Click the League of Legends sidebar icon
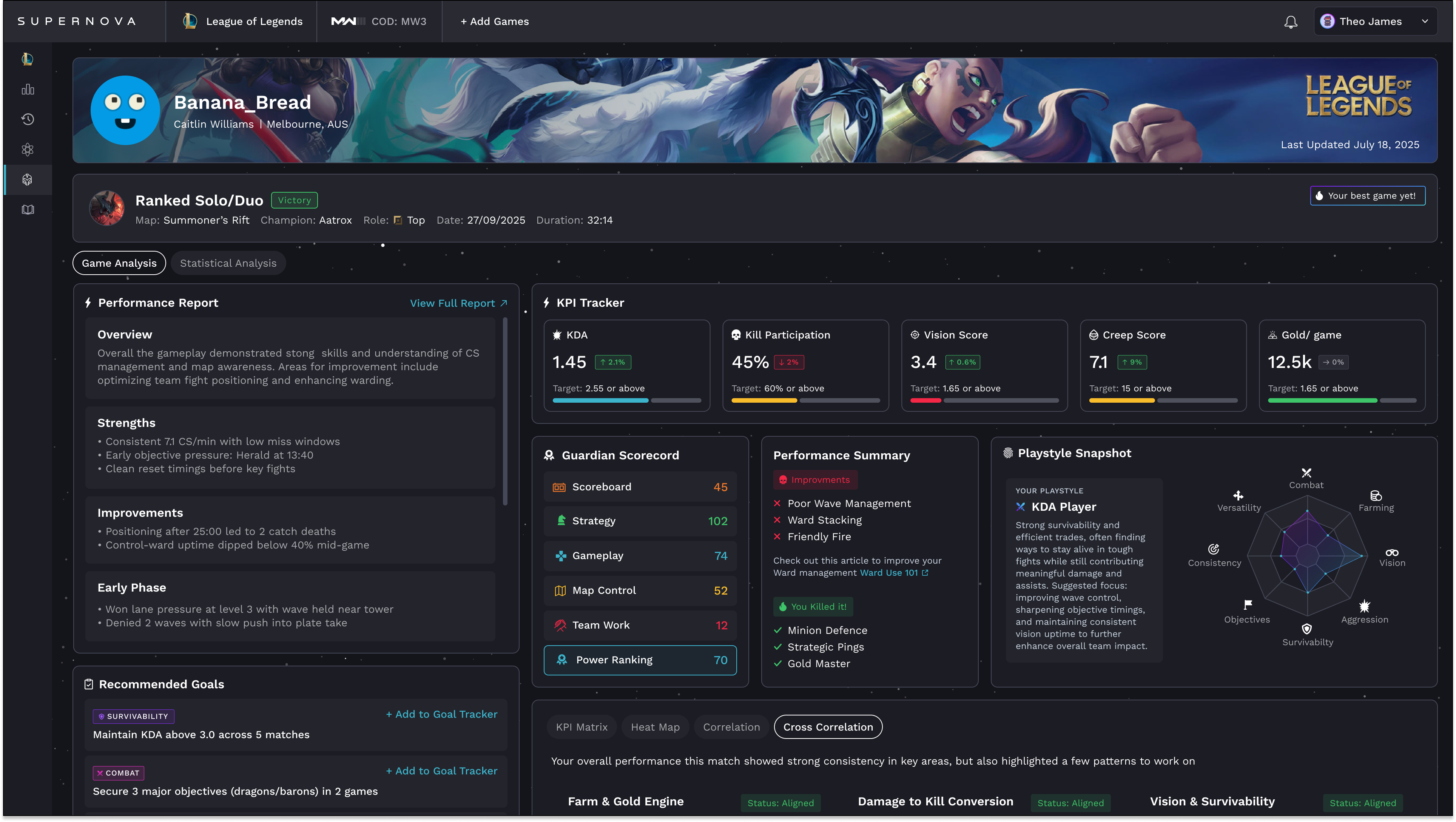This screenshot has height=822, width=1456. point(28,59)
